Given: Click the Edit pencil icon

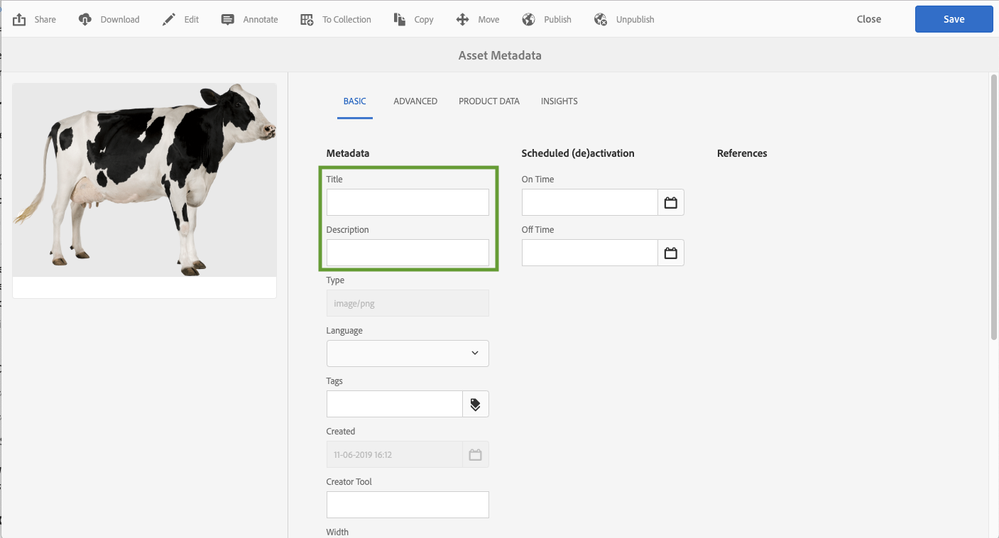Looking at the screenshot, I should pos(169,19).
